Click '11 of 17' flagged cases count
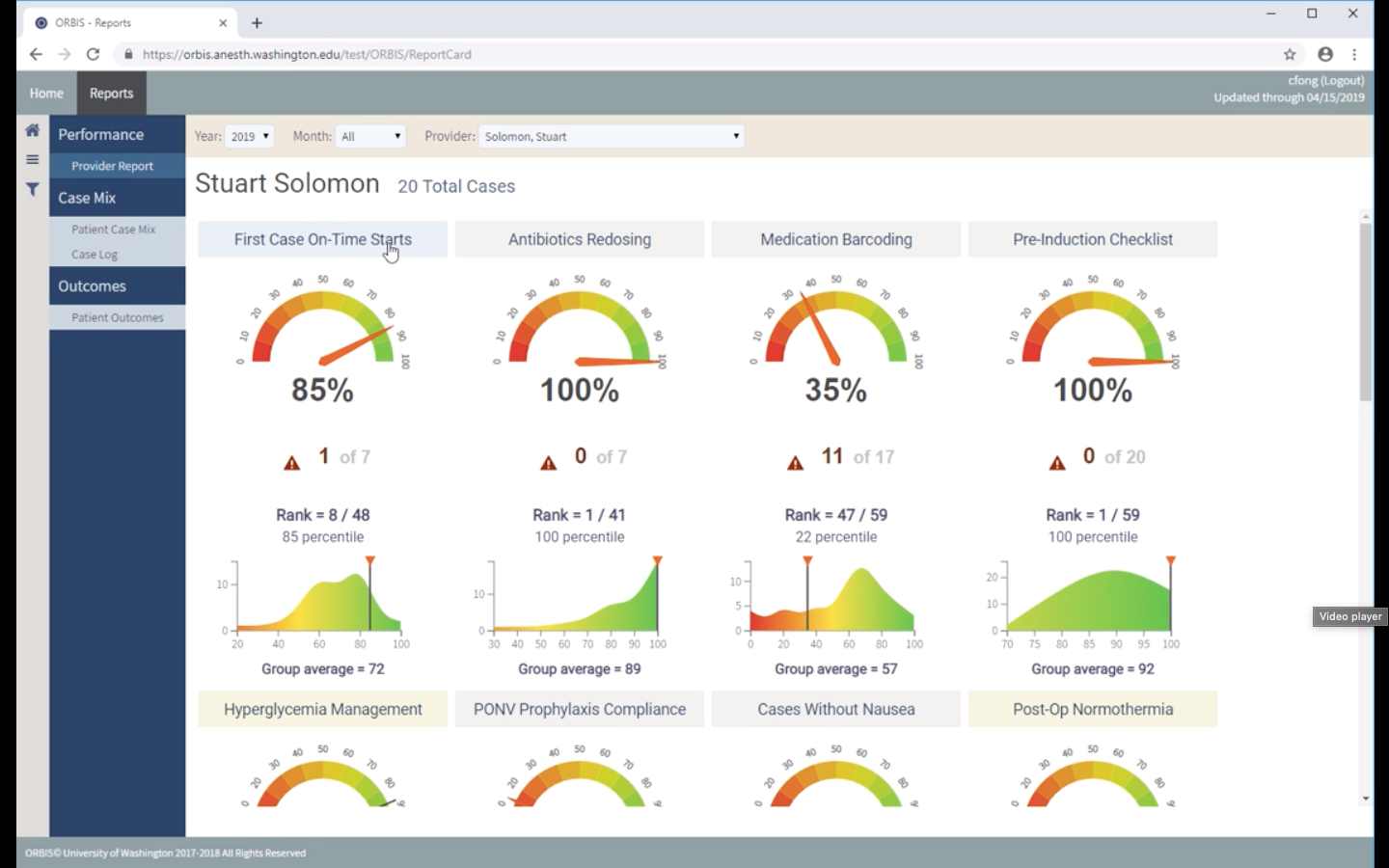The image size is (1389, 868). tap(858, 456)
